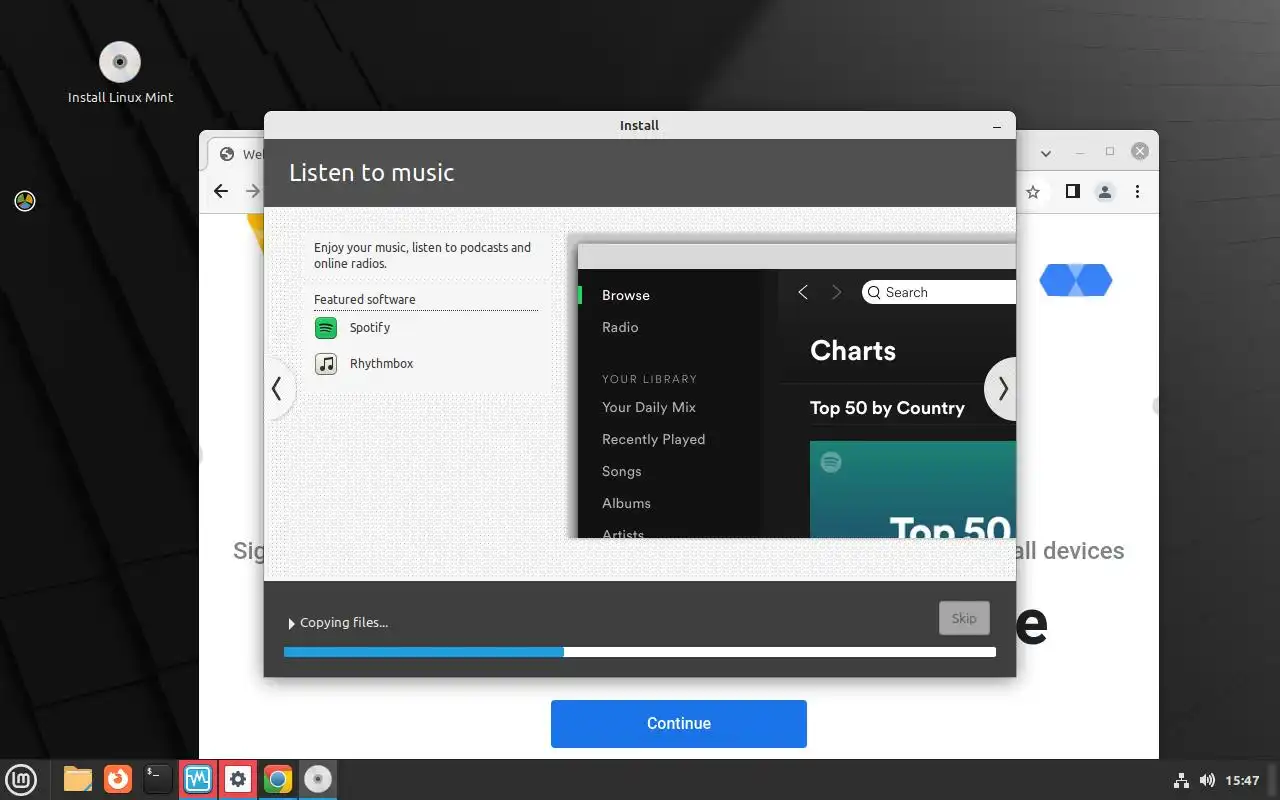Screen dimensions: 1280x800
Task: Open the system monitor taskbar icon
Action: coord(198,779)
